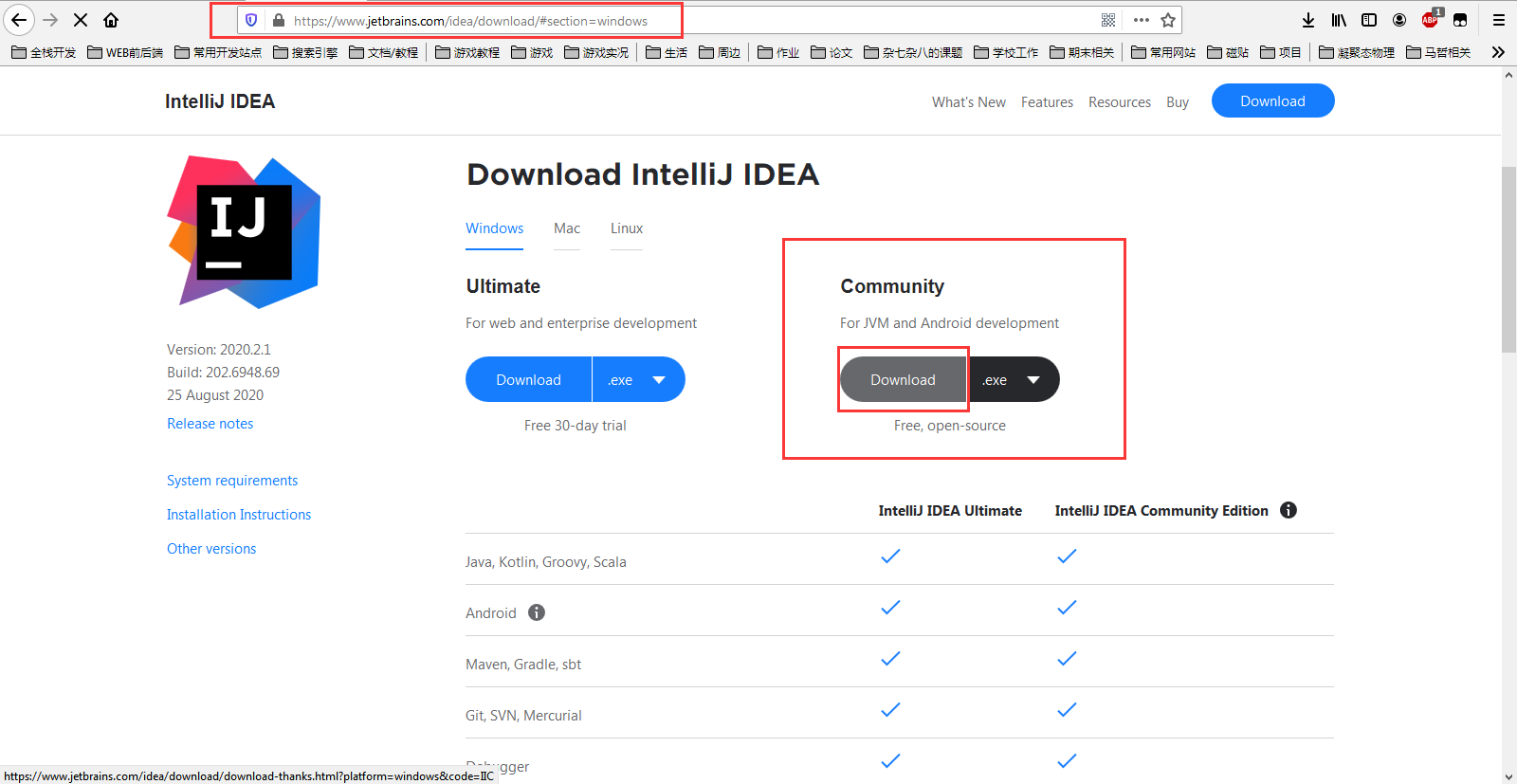Click the IntelliJ IDEA IJ logo
This screenshot has height=784, width=1517.
[x=244, y=232]
